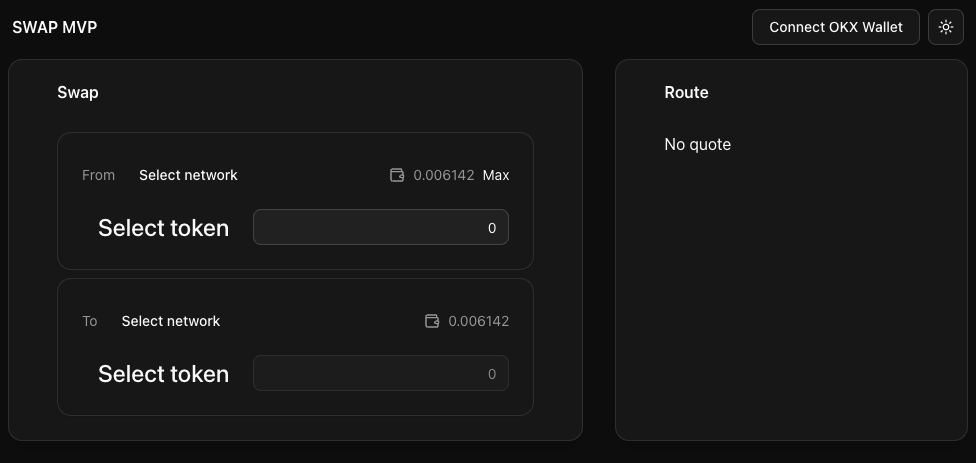Screen dimensions: 976x463
Task: Click the Swap panel heading
Action: pyautogui.click(x=78, y=92)
